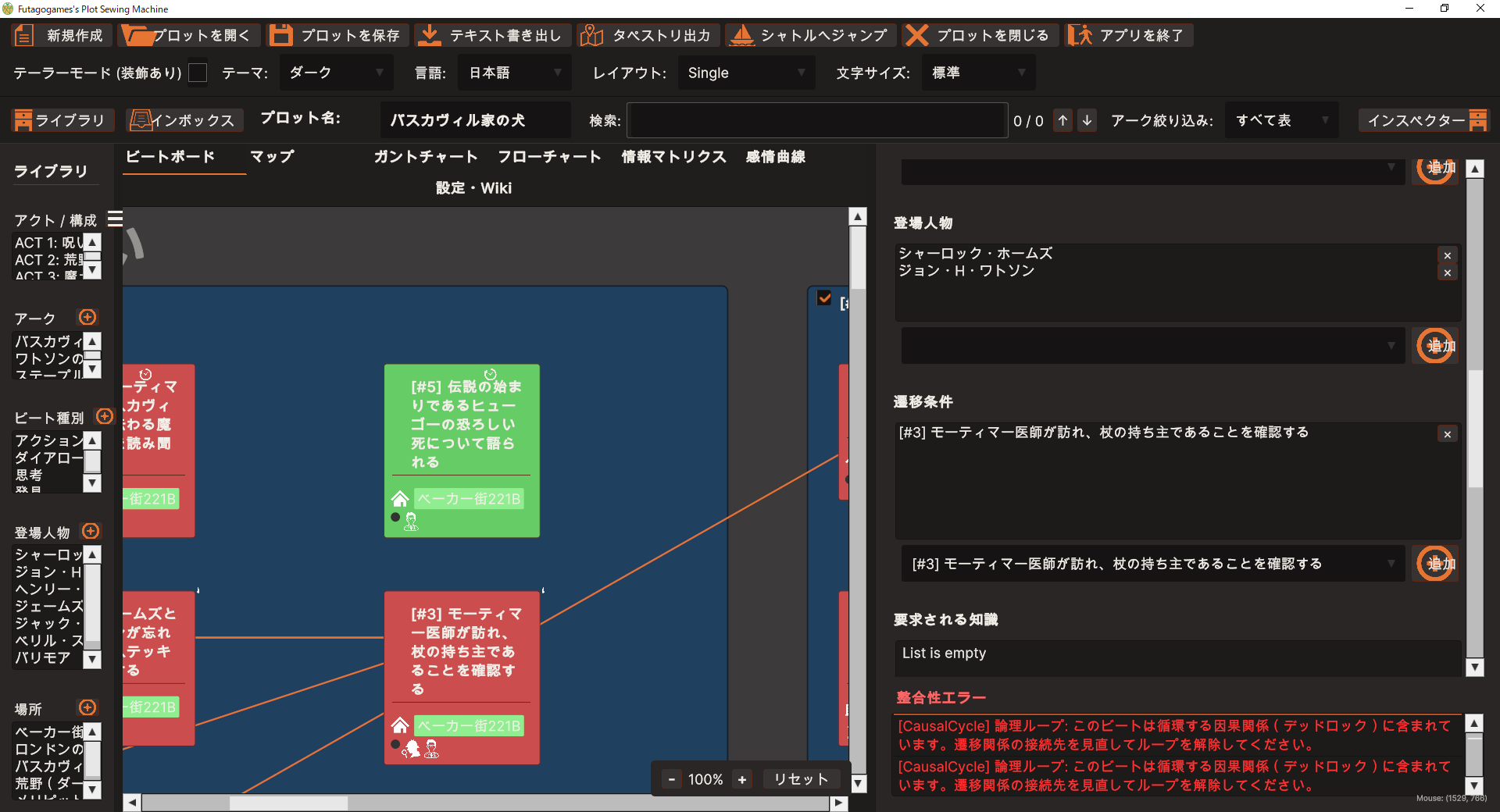Open レイアウト dropdown showing Single
Image resolution: width=1500 pixels, height=812 pixels.
tap(746, 73)
